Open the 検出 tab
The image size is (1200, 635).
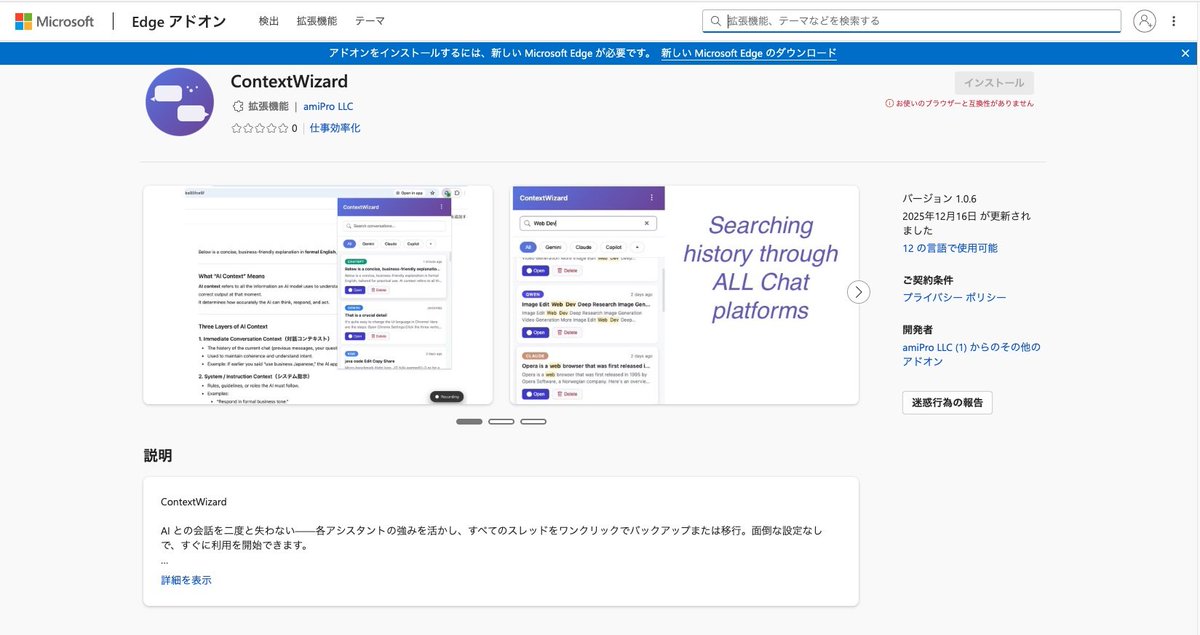tap(269, 21)
